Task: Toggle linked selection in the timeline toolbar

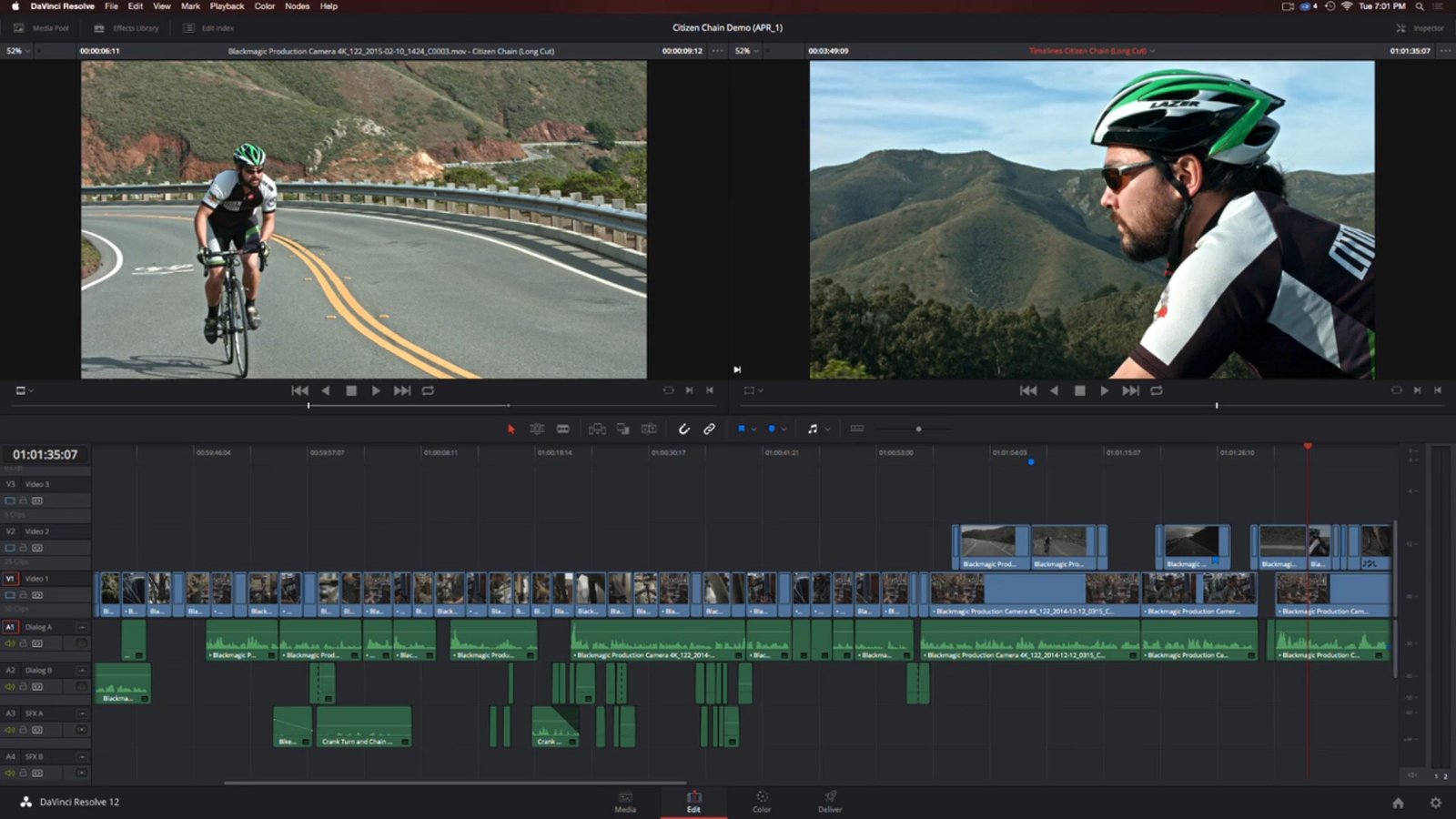Action: click(710, 428)
